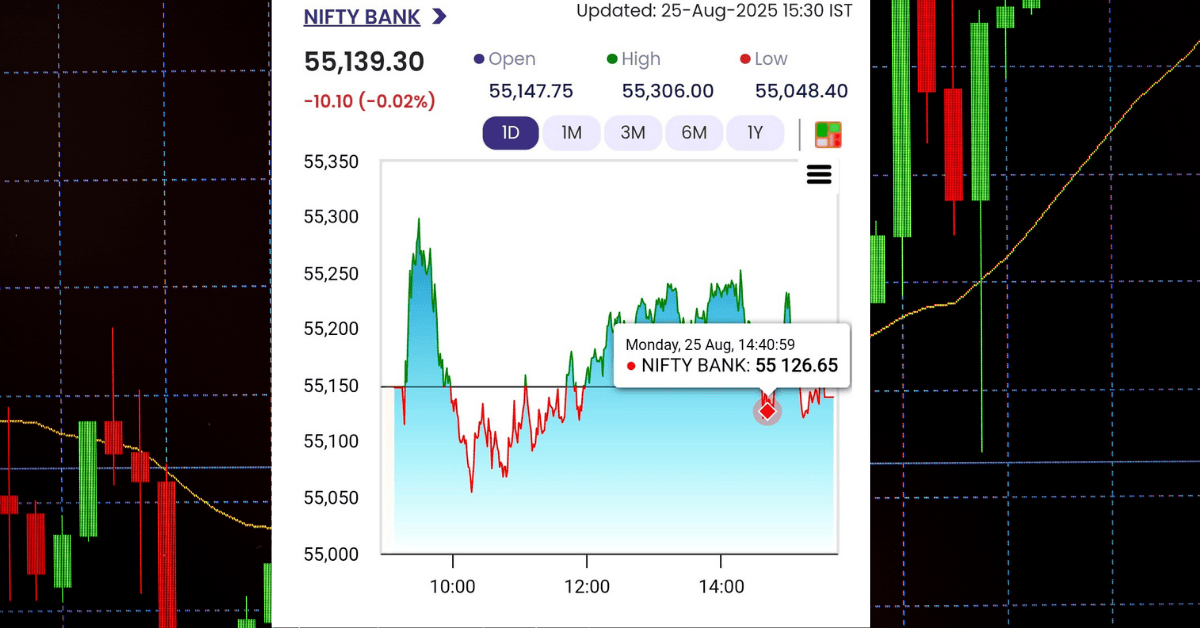The height and width of the screenshot is (628, 1200).
Task: Click the red -10.10 (-0.02%) change
Action: [369, 101]
